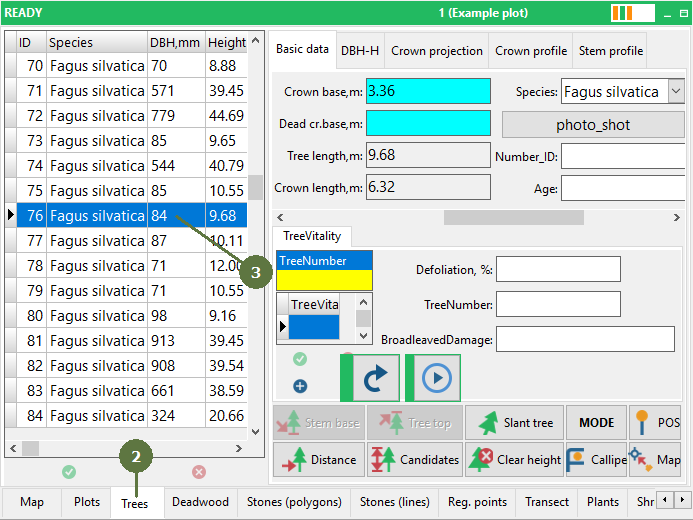Click the red cancel icon below the tree list

tap(198, 471)
